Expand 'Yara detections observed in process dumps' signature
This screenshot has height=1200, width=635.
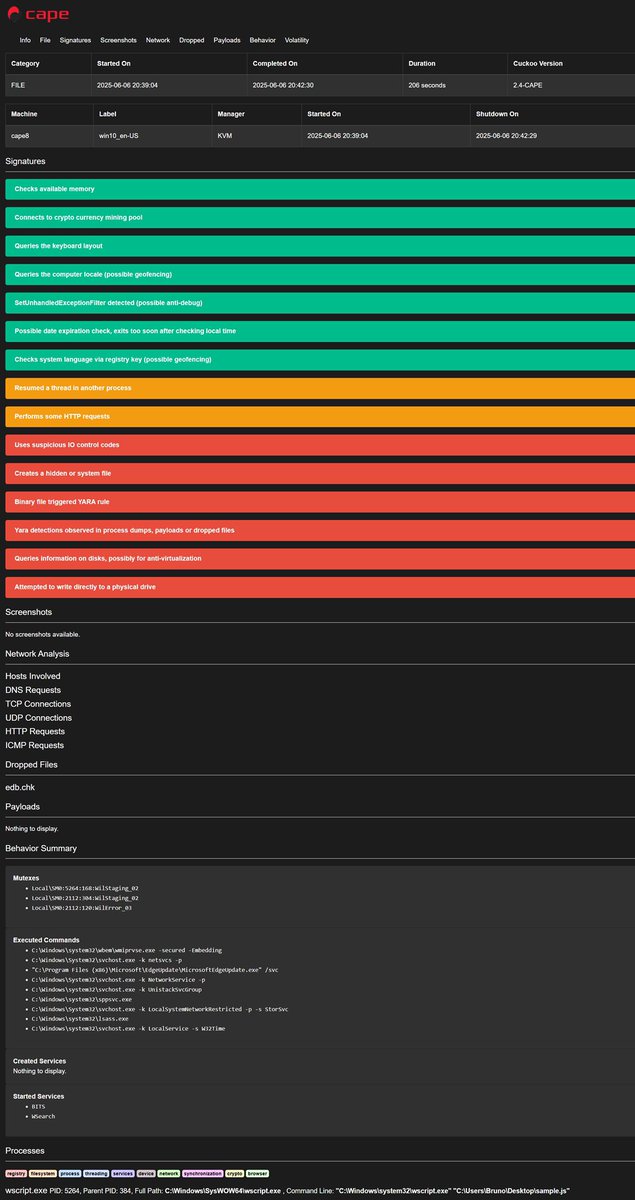320,529
